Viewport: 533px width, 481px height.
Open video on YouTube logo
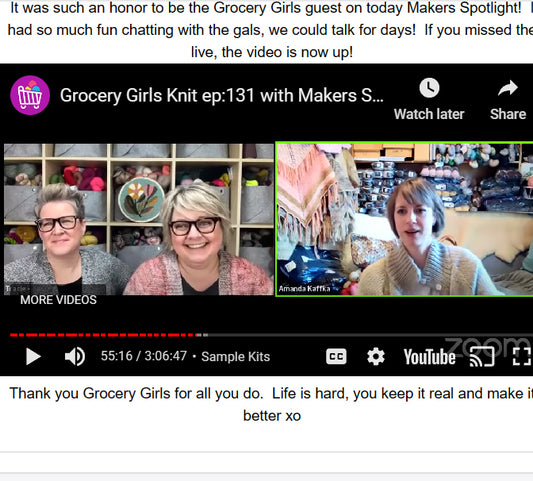point(429,357)
